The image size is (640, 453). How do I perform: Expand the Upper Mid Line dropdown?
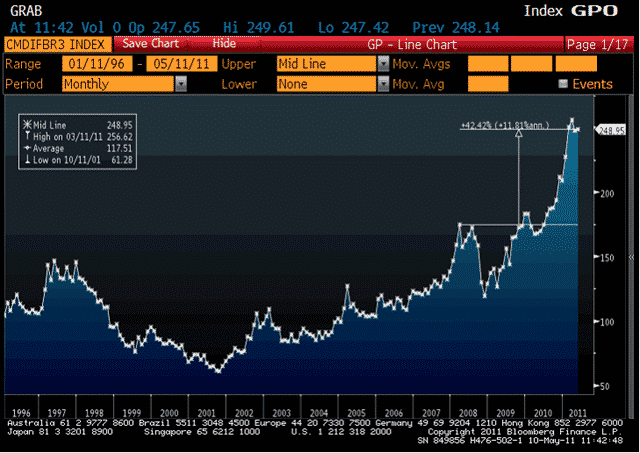[x=383, y=63]
